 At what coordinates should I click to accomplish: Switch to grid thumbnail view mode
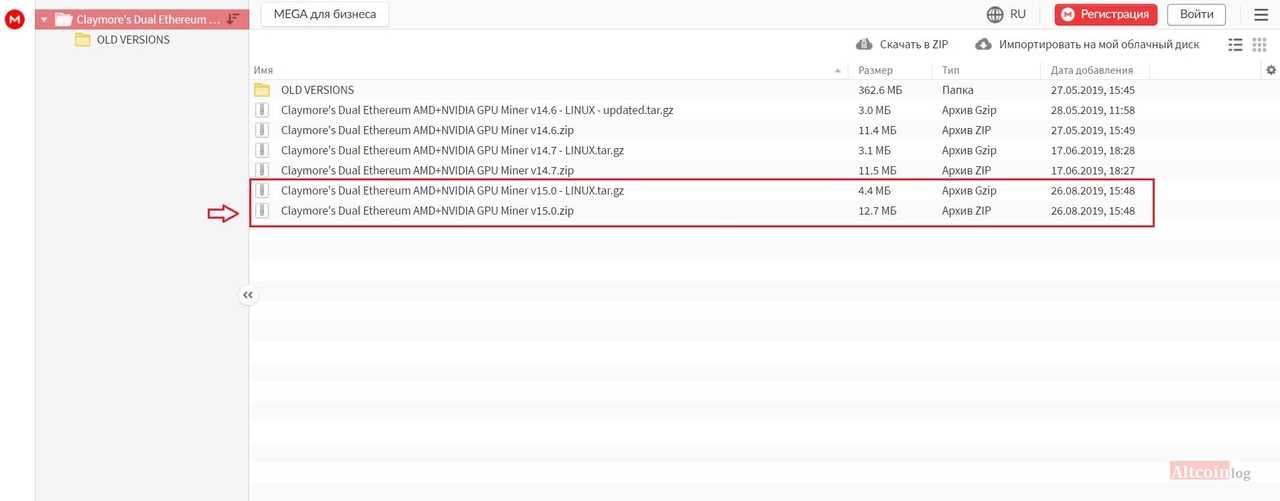[1259, 45]
